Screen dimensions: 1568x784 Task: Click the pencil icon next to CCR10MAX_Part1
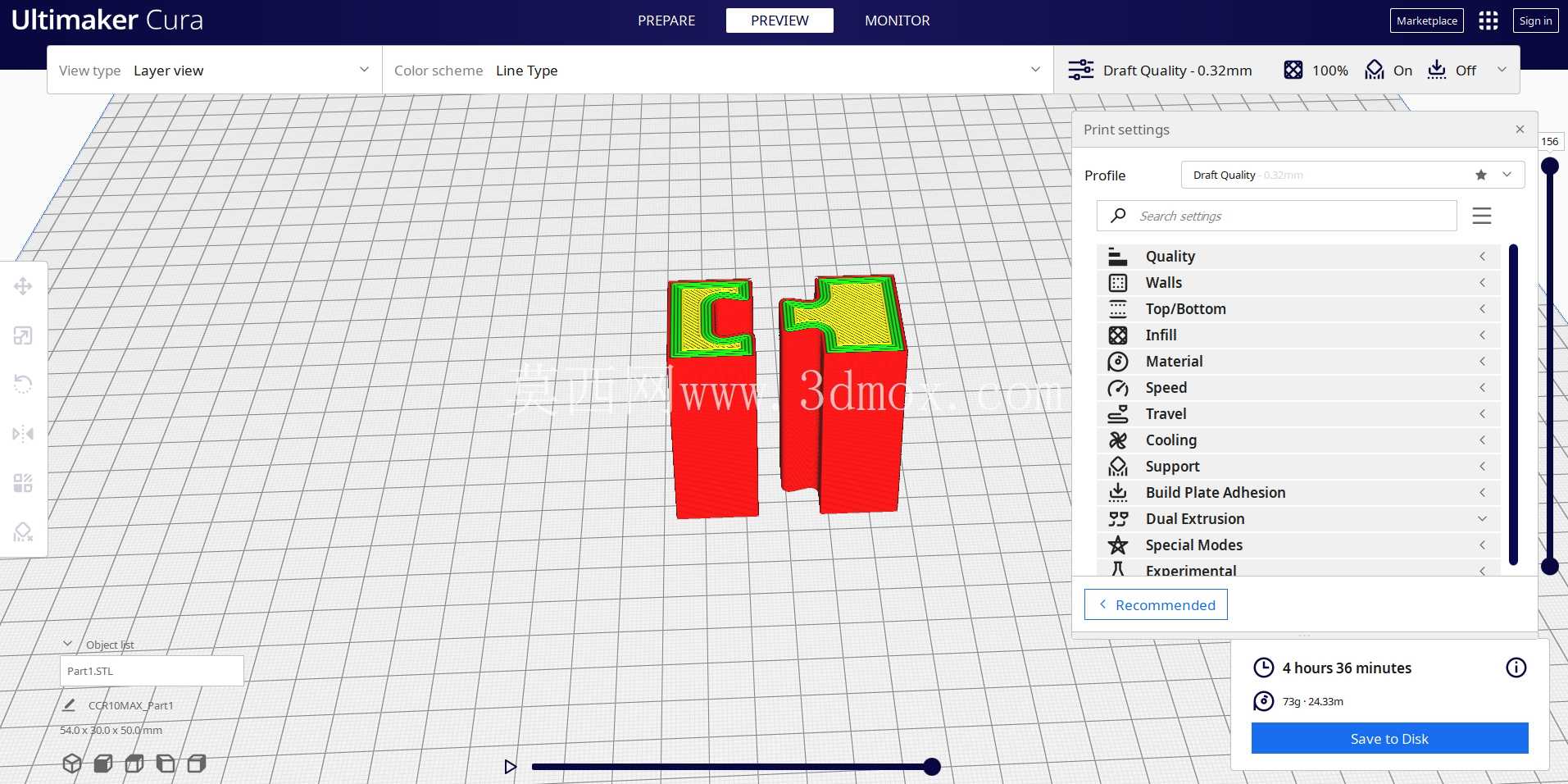(x=70, y=704)
